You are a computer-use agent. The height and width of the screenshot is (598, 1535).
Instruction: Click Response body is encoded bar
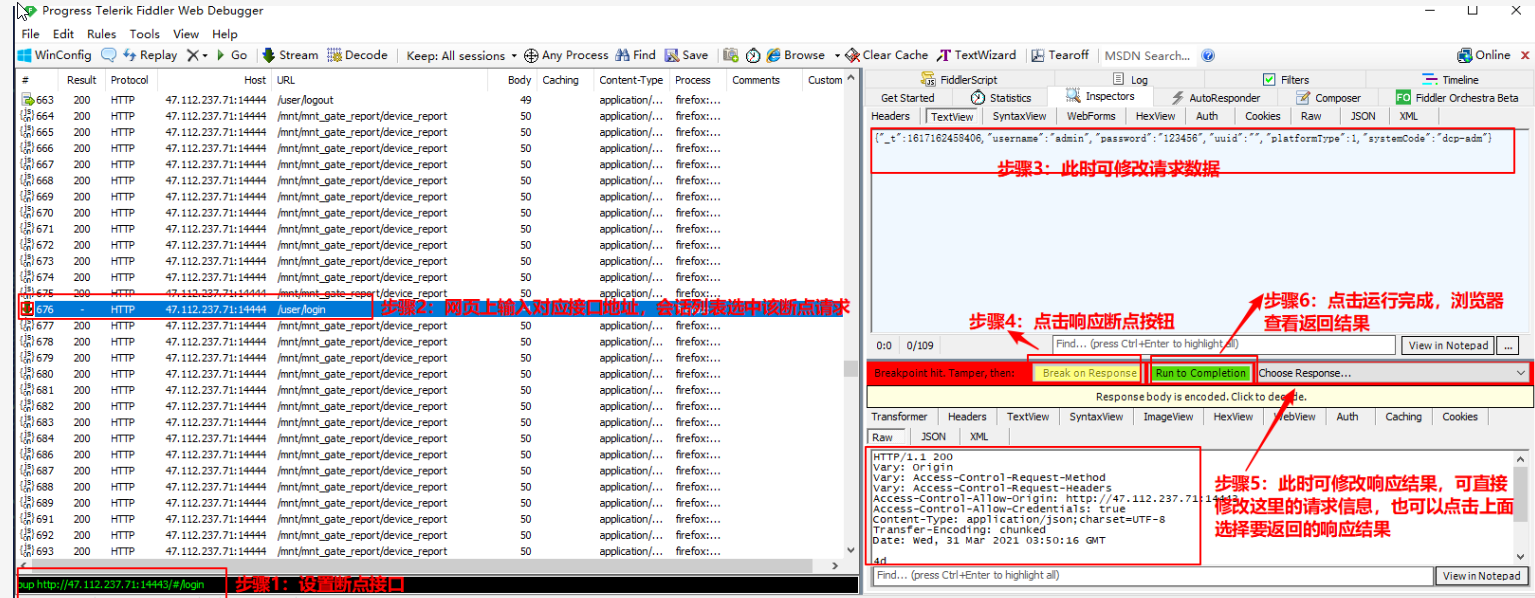1201,396
